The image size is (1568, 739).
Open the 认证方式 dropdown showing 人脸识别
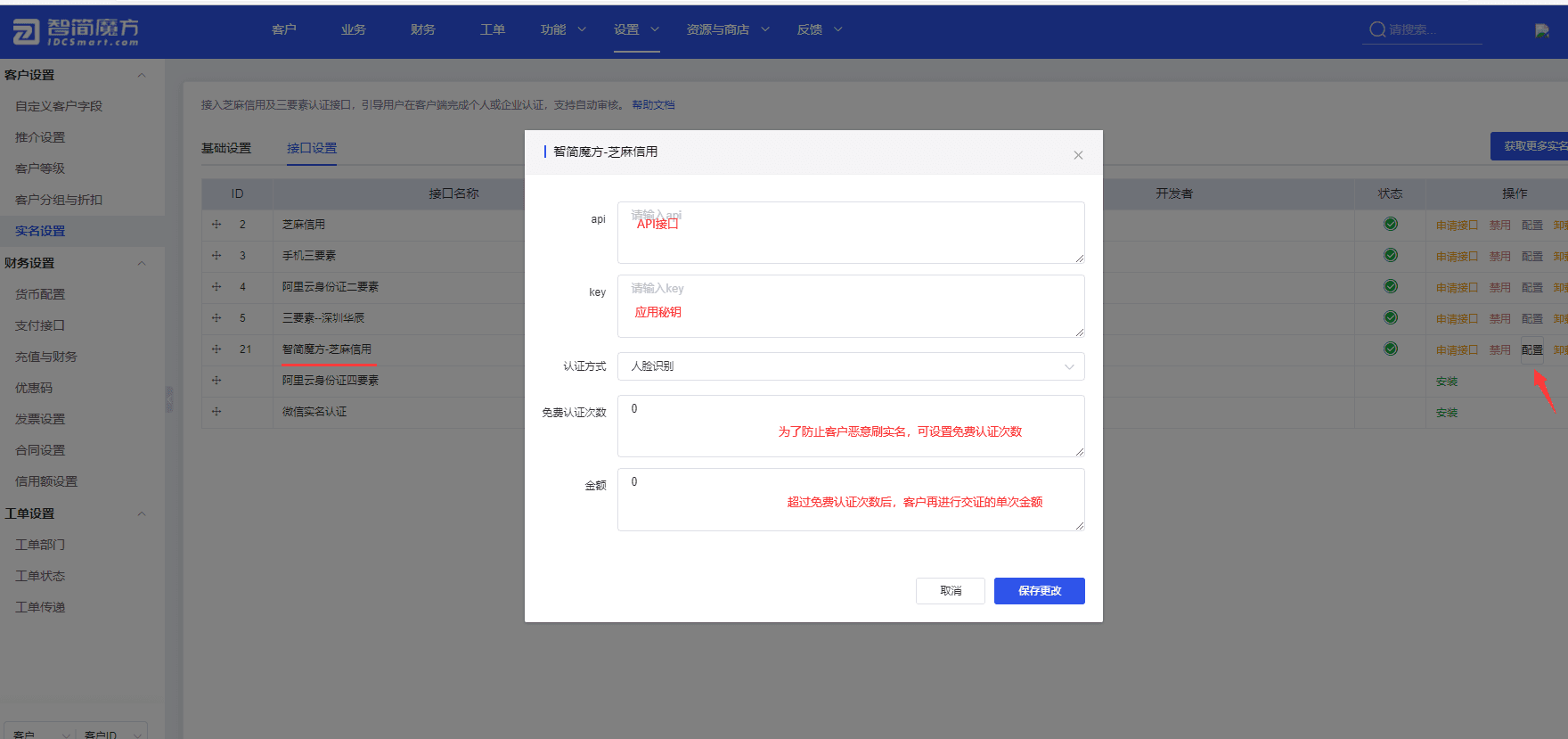coord(851,366)
